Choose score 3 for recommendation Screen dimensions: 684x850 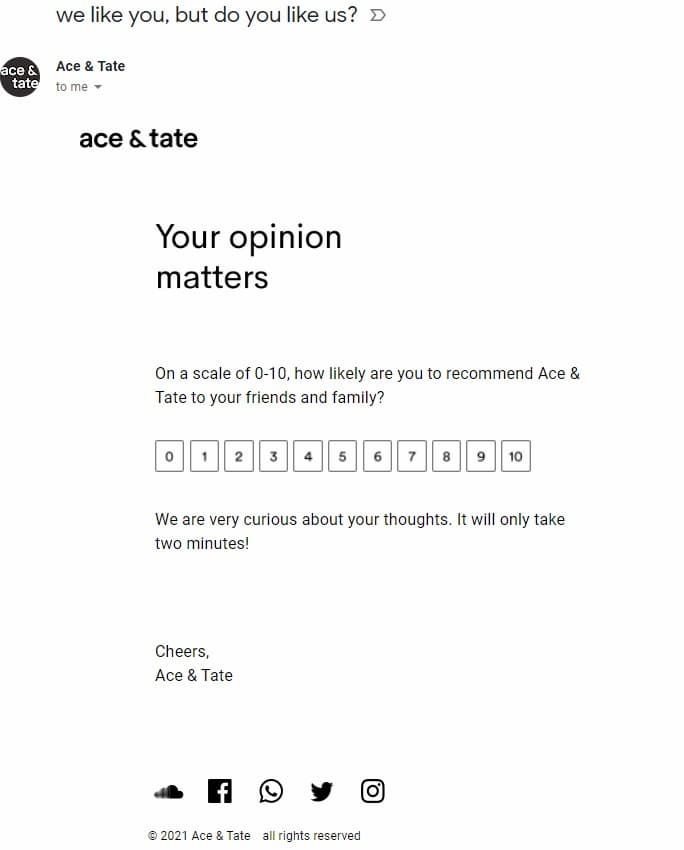pos(273,456)
